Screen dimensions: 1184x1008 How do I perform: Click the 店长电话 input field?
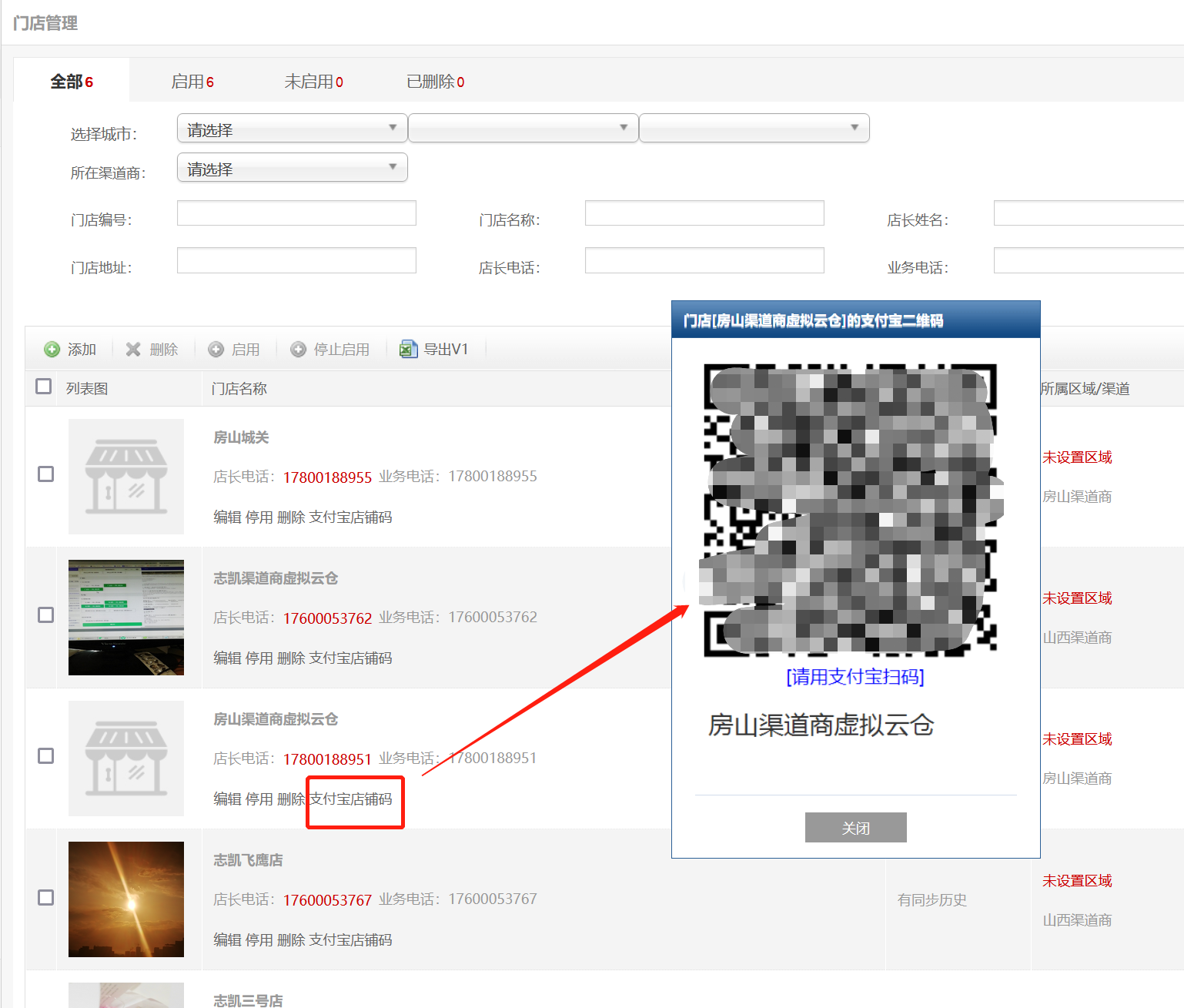(x=704, y=260)
